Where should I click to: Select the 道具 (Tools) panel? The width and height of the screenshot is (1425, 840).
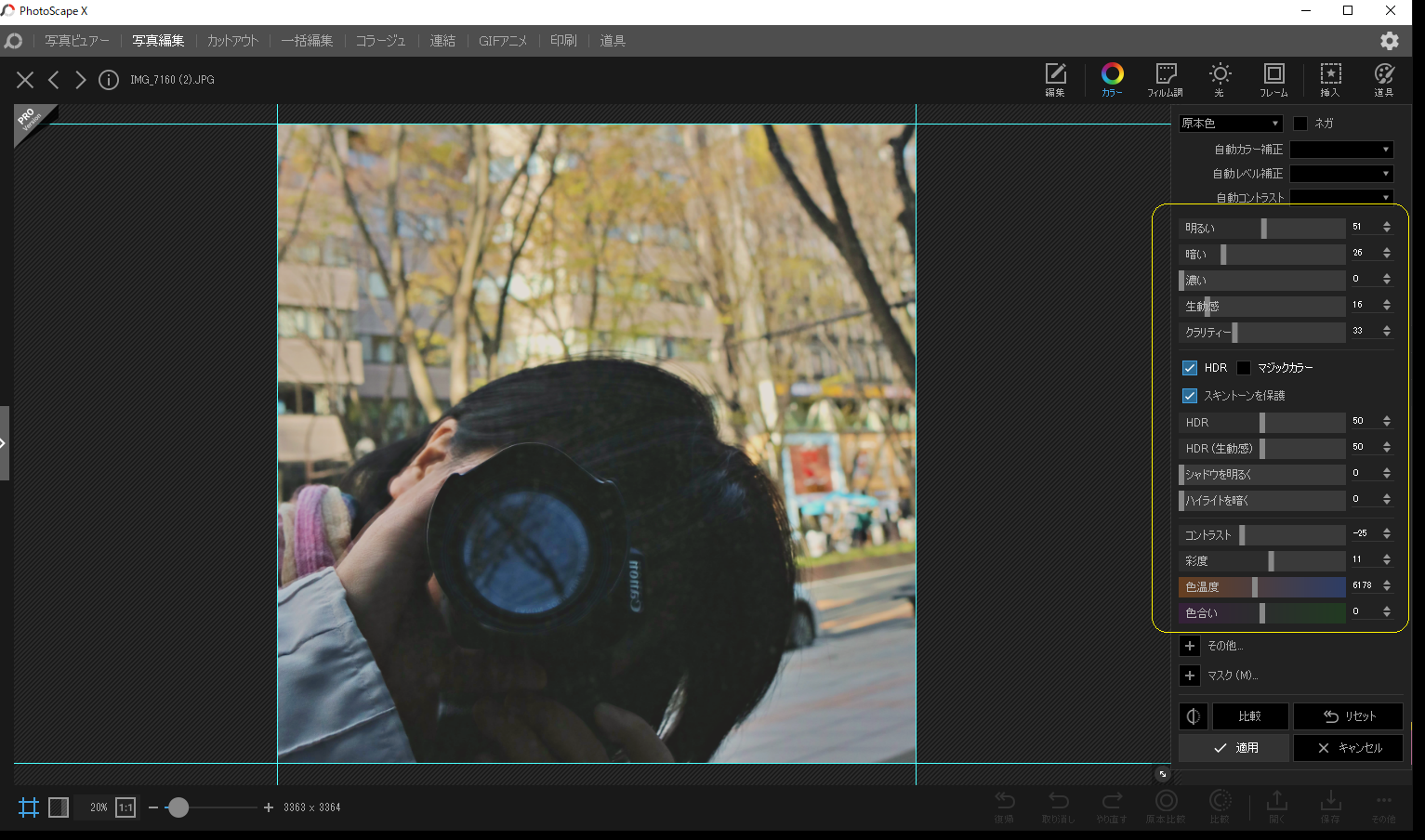1384,80
